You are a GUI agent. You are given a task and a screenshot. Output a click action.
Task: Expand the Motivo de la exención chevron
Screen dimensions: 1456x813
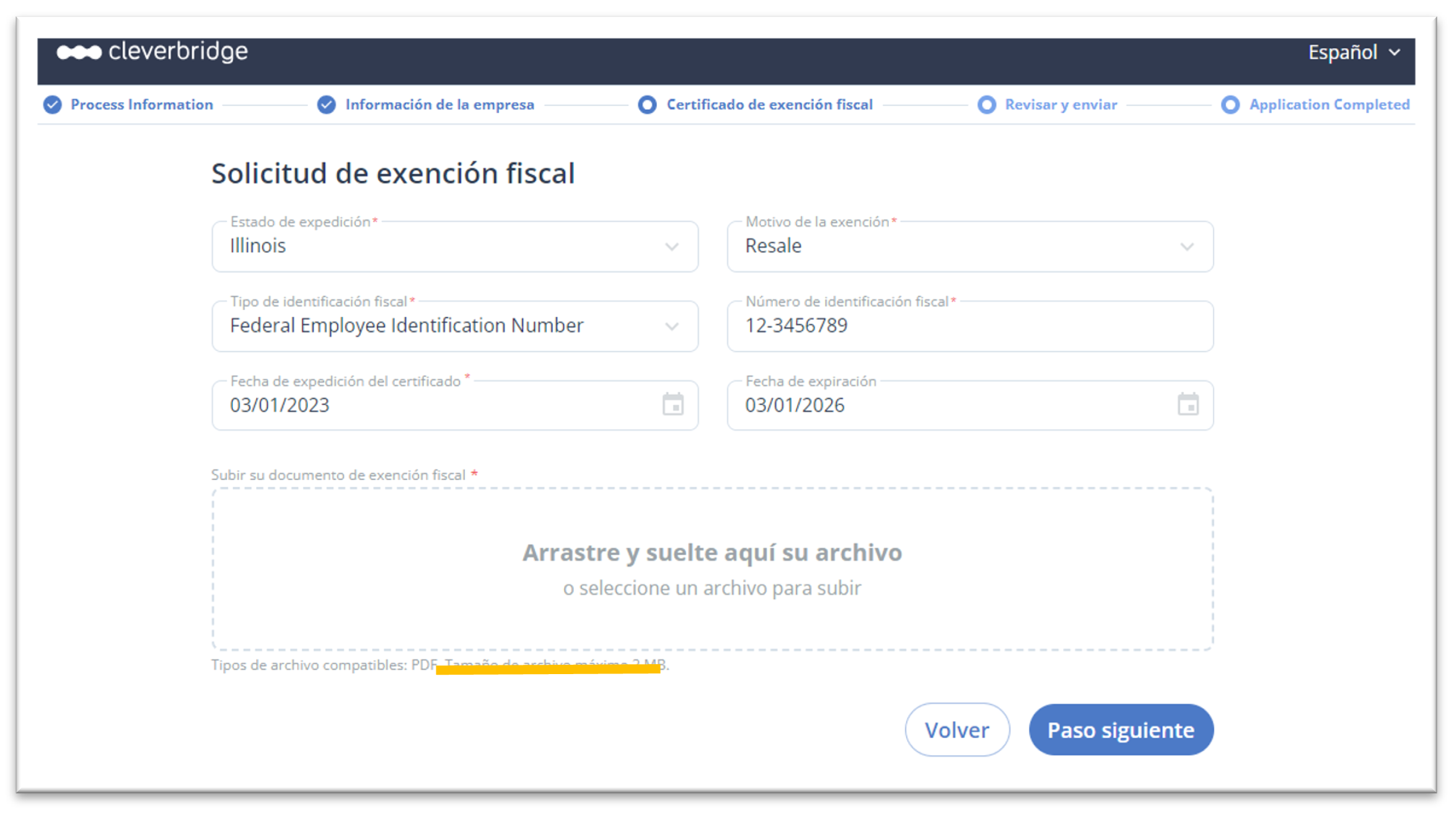(1187, 247)
